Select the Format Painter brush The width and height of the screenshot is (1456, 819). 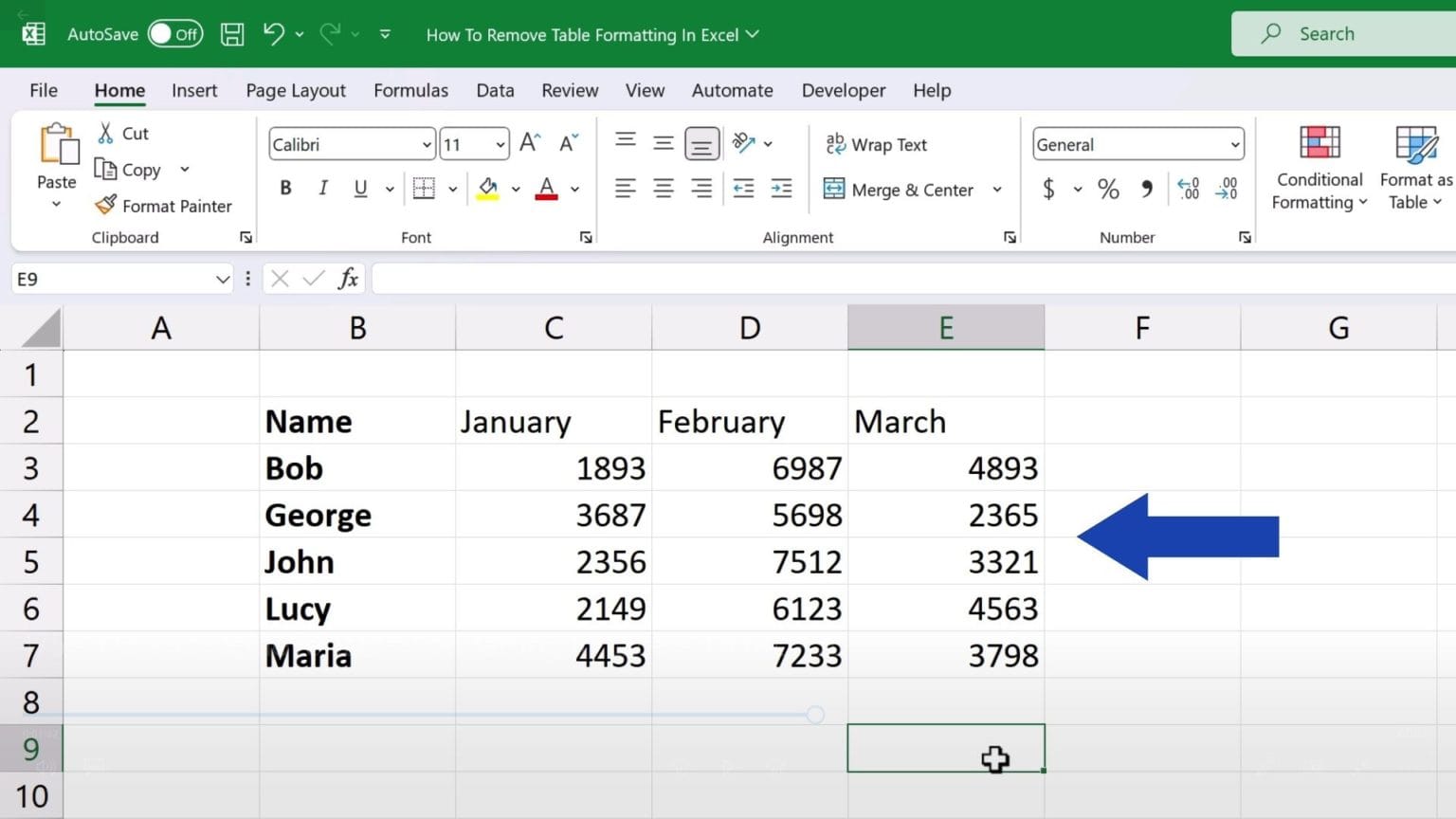(164, 206)
